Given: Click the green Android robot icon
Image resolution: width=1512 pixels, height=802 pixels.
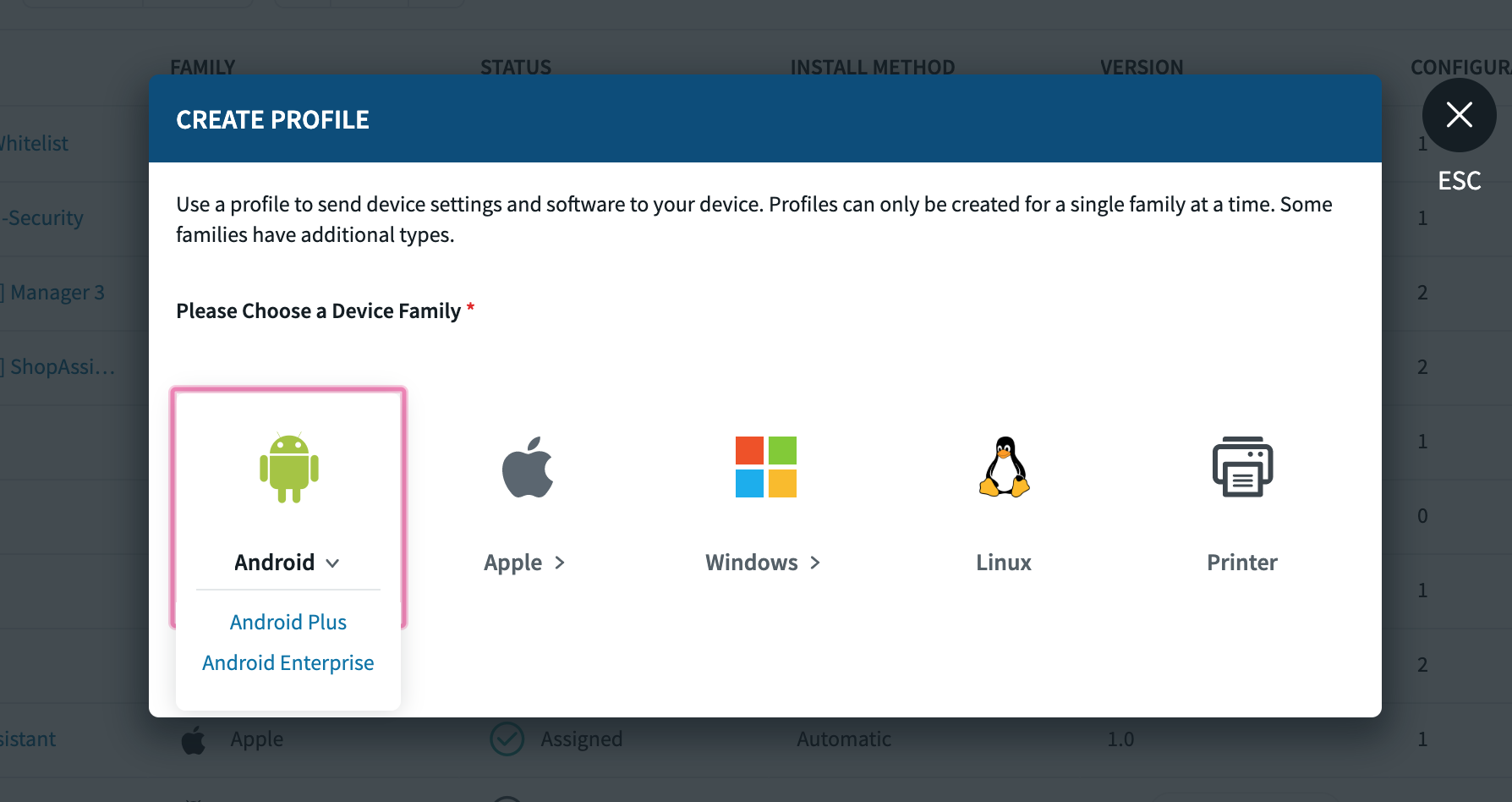Looking at the screenshot, I should pos(288,468).
